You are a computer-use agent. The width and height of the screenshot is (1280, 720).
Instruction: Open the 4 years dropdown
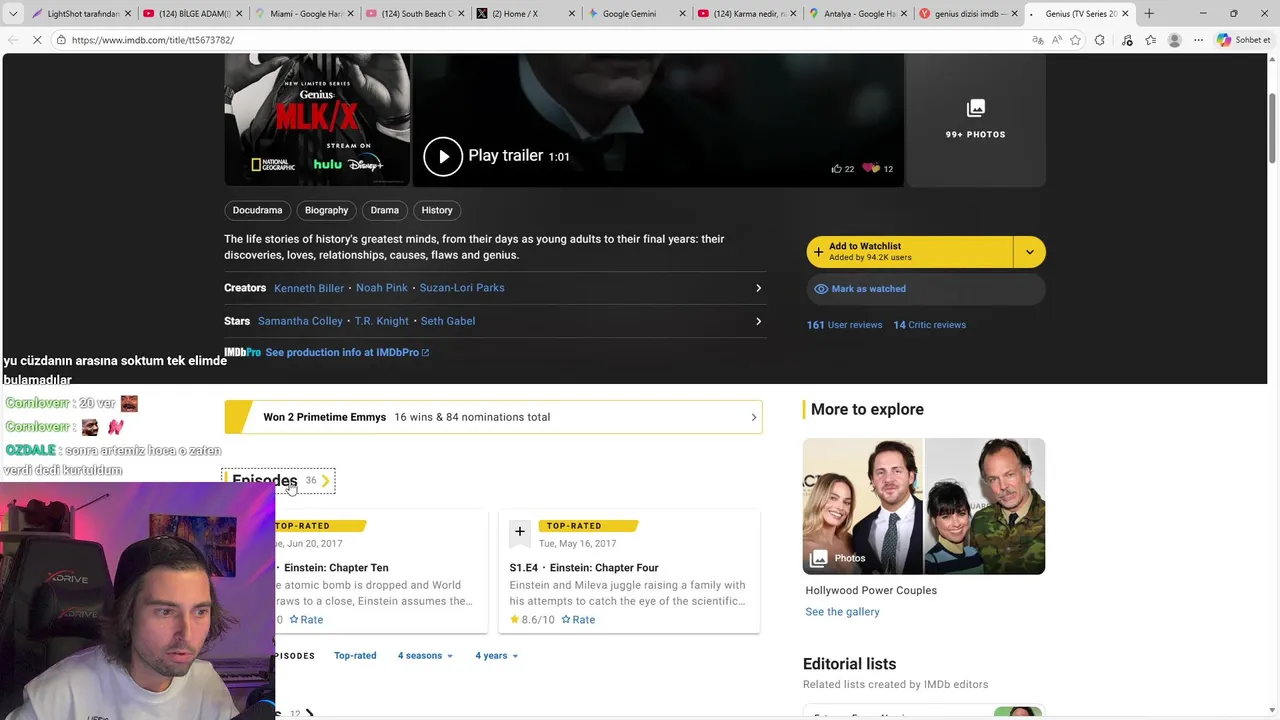point(497,656)
